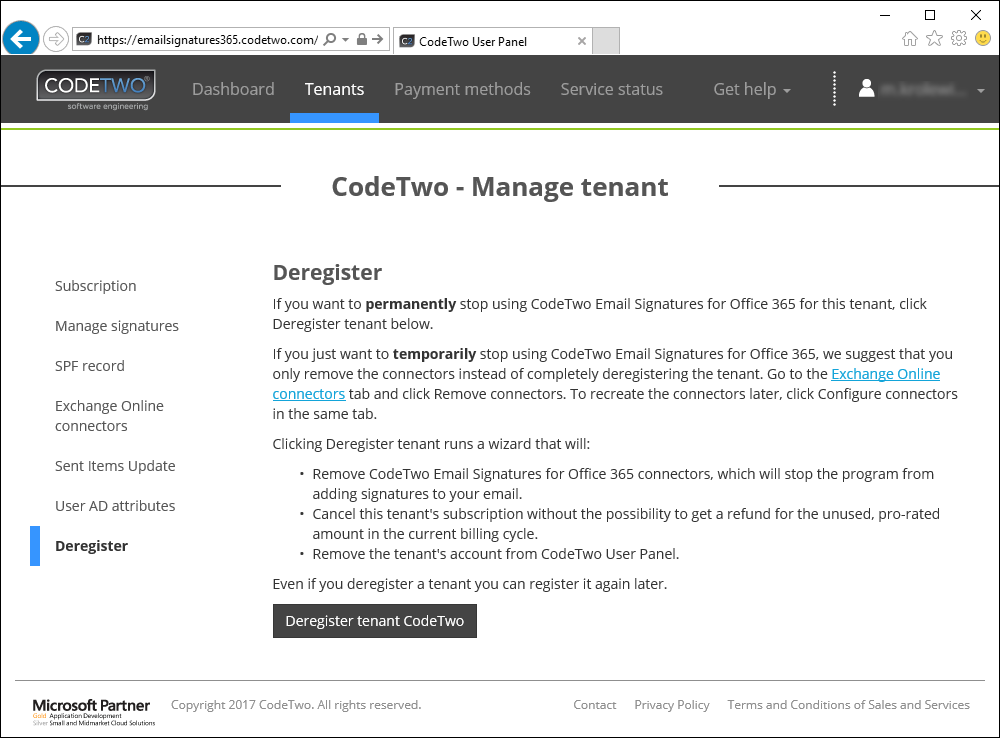
Task: Click the browser forward arrow button
Action: [56, 40]
